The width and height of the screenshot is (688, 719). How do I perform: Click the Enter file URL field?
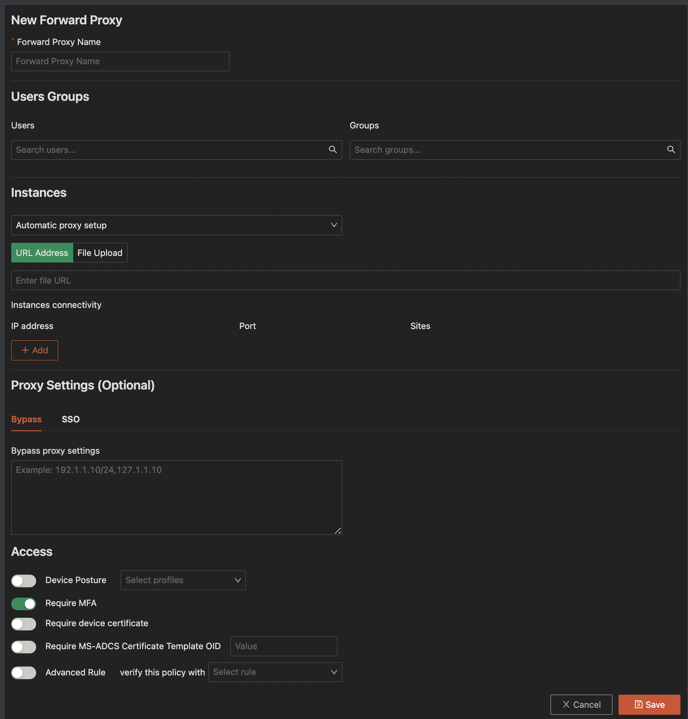pyautogui.click(x=345, y=280)
